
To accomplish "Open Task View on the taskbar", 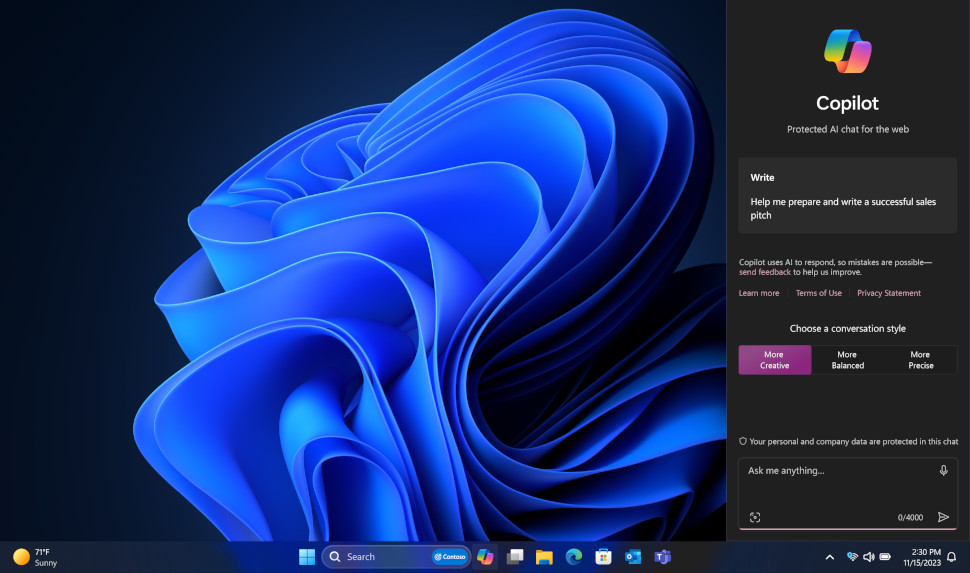I will click(515, 557).
